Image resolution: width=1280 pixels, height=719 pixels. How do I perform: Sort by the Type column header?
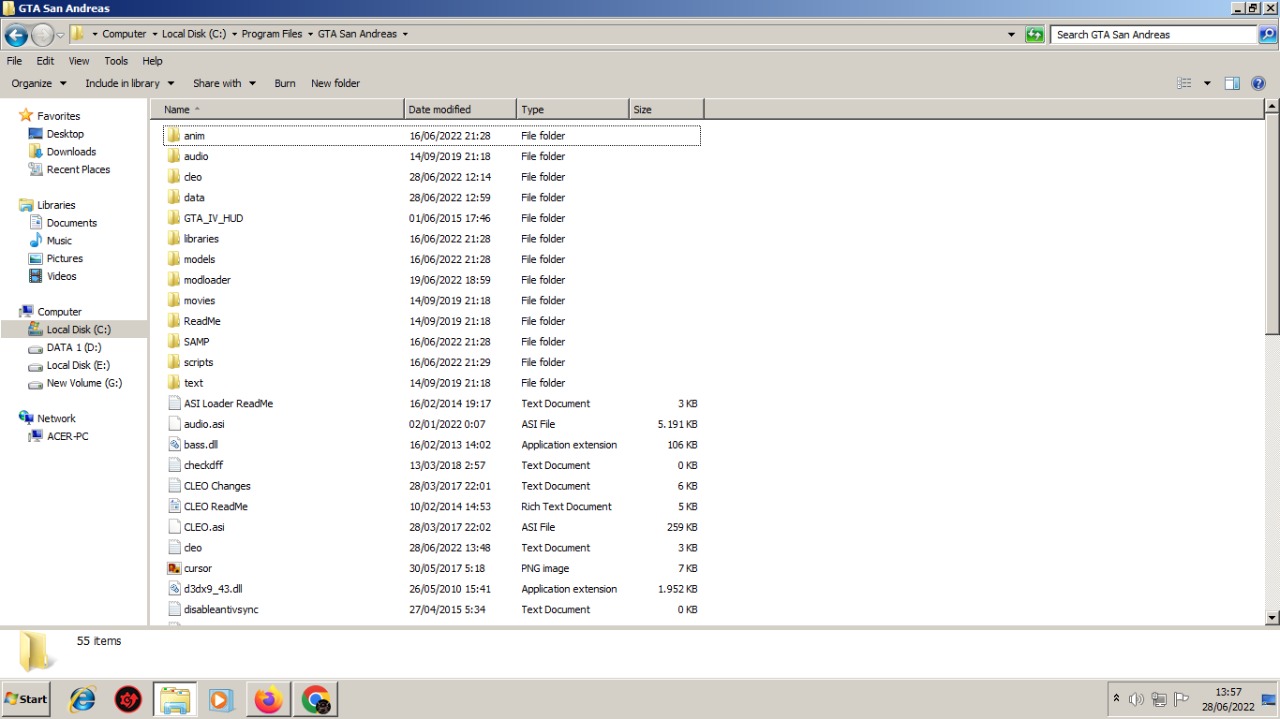coord(573,109)
